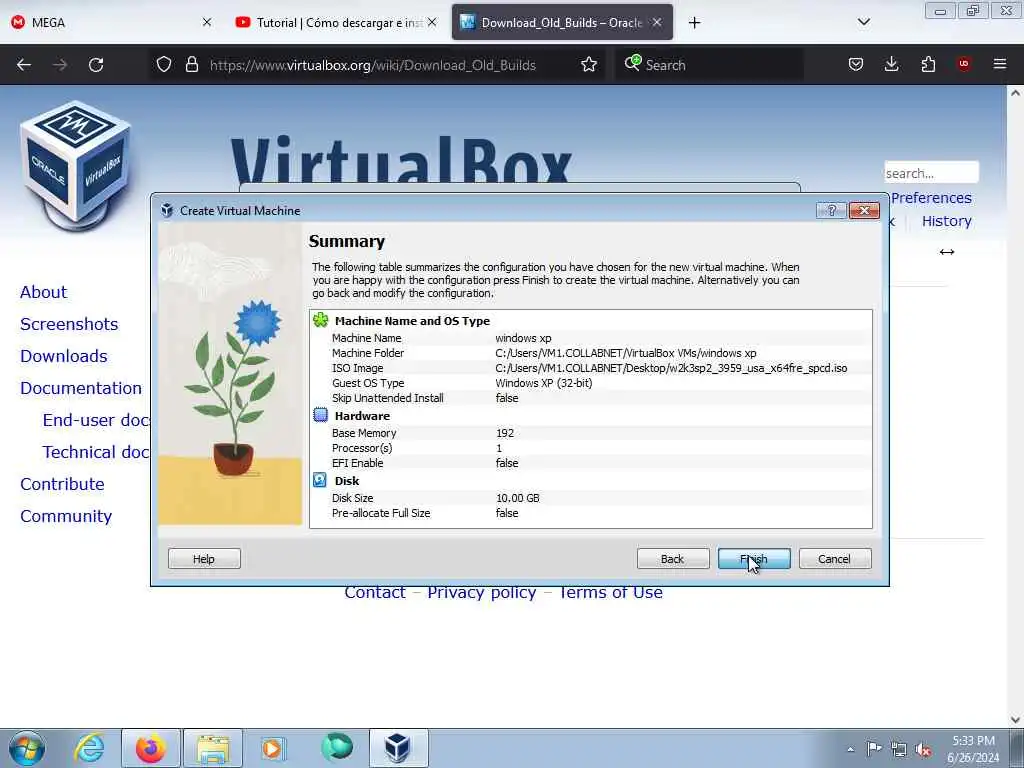Click the green clover icon next to Machine Name
Viewport: 1024px width, 768px height.
[321, 320]
